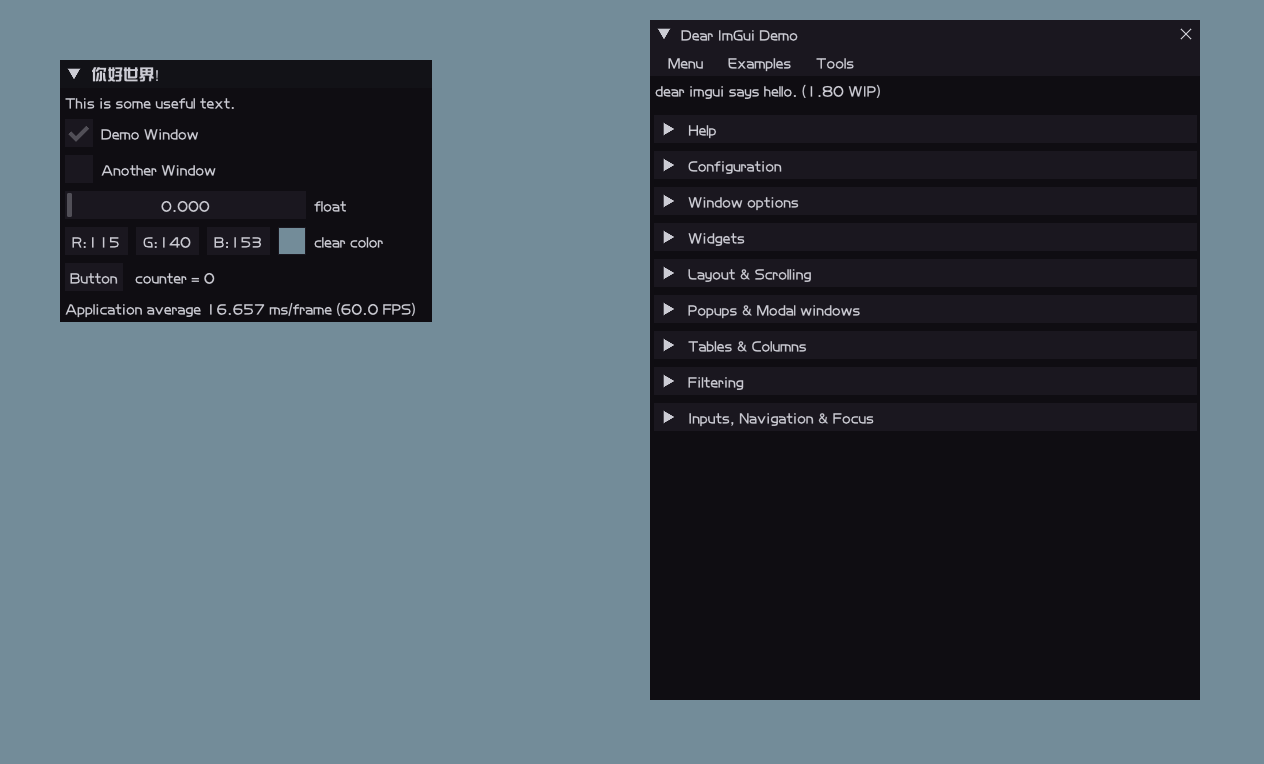Click the R:115 red value field

pos(96,242)
